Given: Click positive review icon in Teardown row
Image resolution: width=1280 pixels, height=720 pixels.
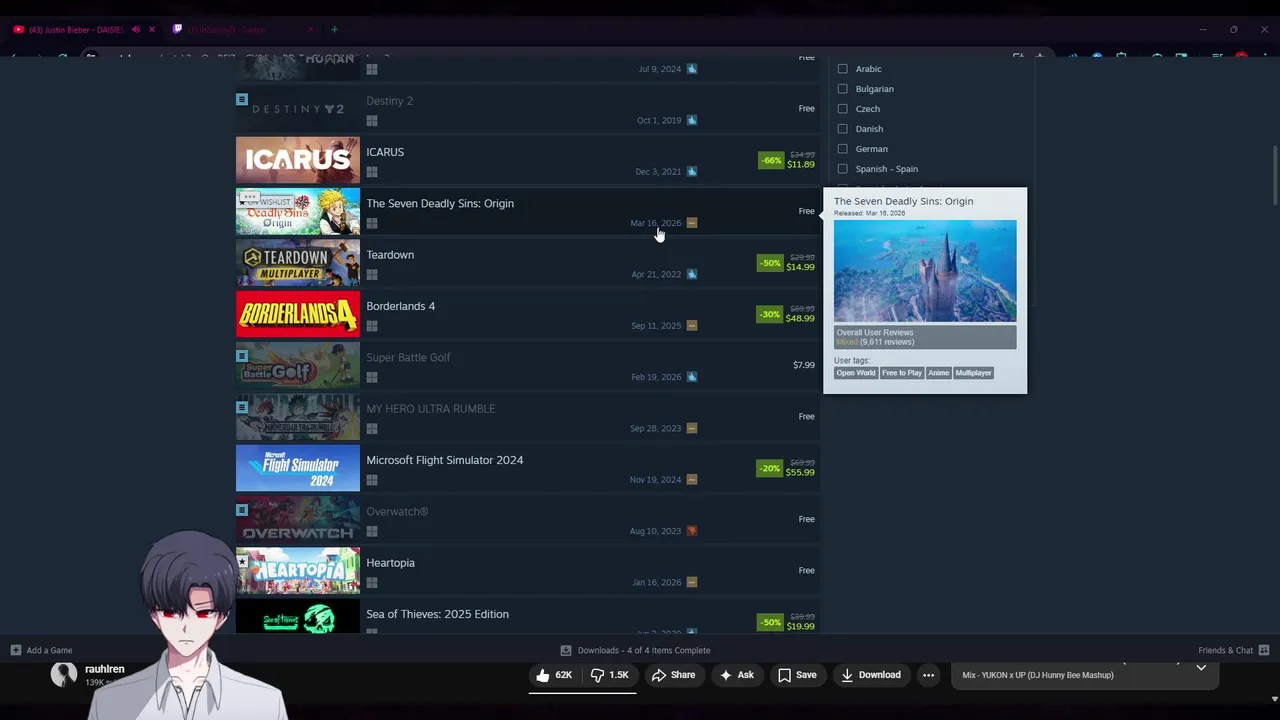Looking at the screenshot, I should [692, 274].
